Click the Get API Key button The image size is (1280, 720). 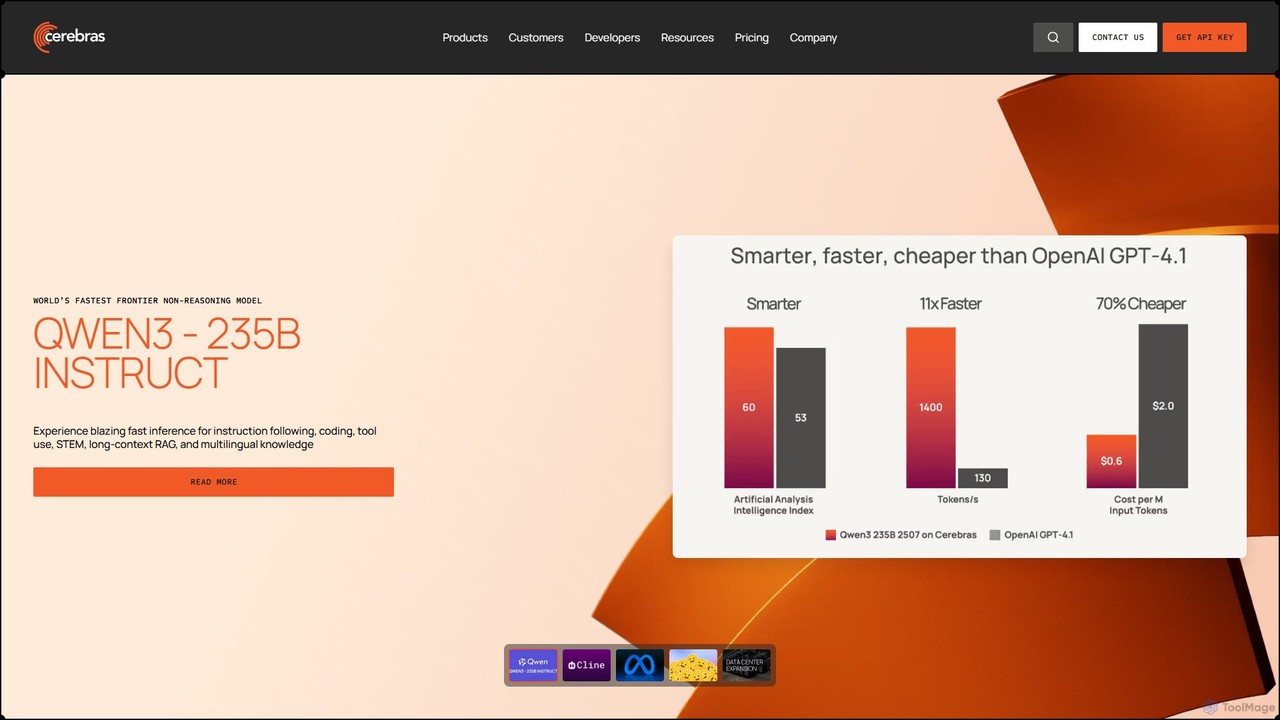[1205, 37]
